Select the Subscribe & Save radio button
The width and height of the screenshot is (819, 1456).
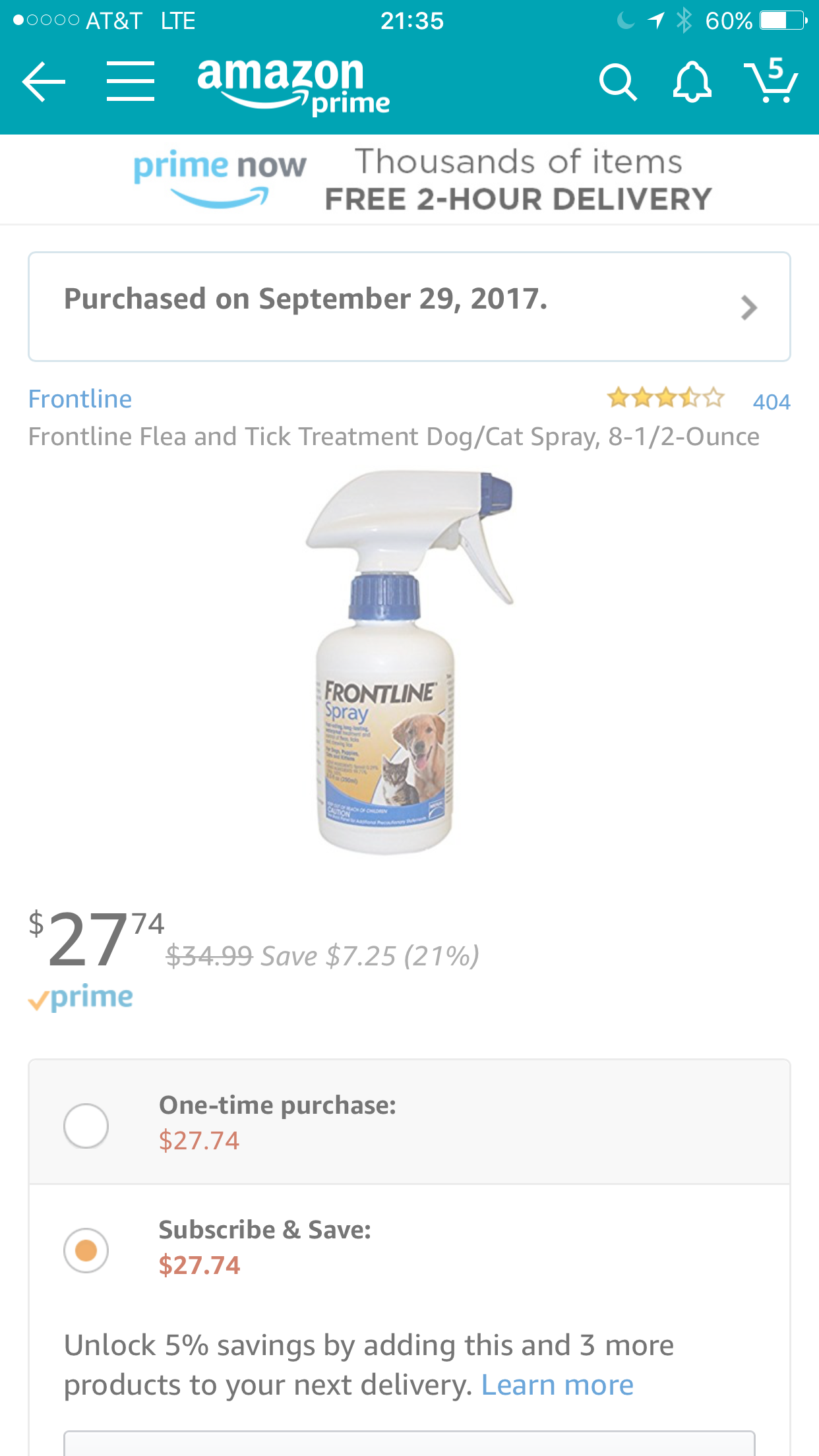point(86,1250)
